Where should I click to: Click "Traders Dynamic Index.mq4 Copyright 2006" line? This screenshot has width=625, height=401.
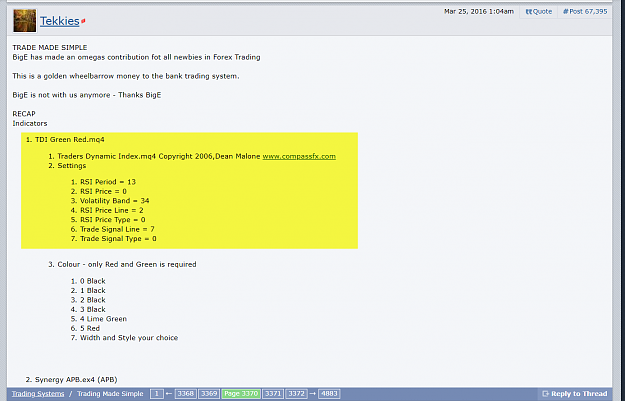pos(159,156)
